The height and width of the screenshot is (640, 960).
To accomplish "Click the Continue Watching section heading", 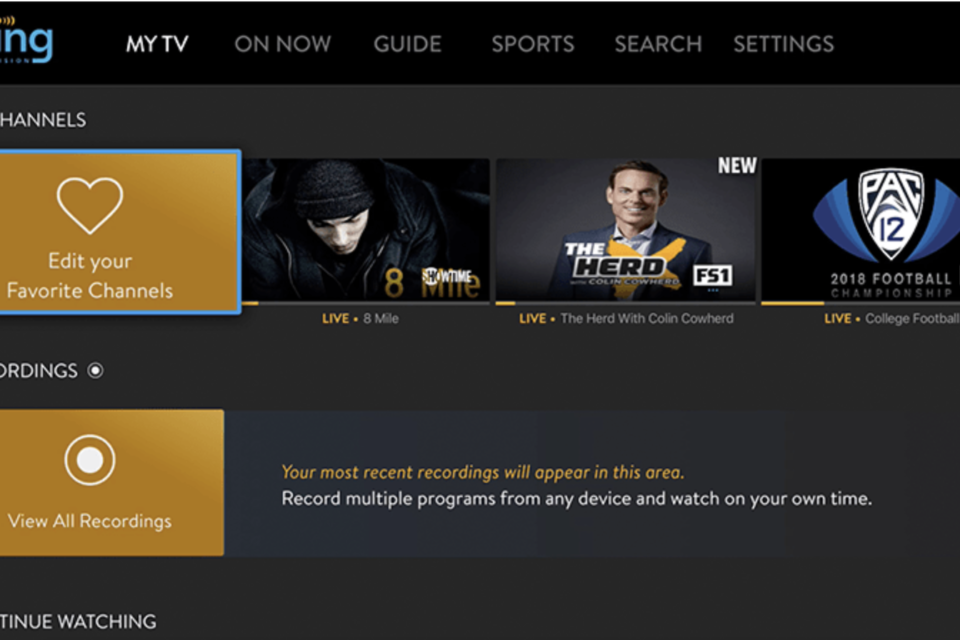I will [78, 622].
